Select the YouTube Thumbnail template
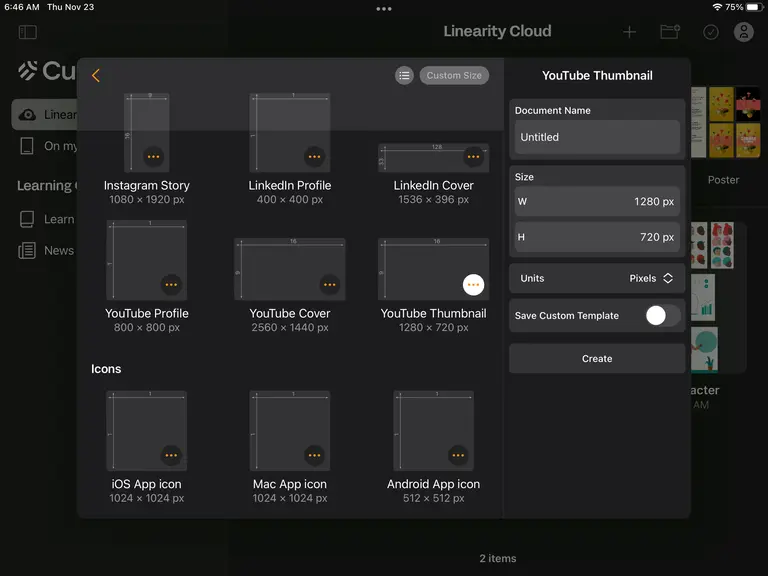The width and height of the screenshot is (768, 576). click(433, 269)
